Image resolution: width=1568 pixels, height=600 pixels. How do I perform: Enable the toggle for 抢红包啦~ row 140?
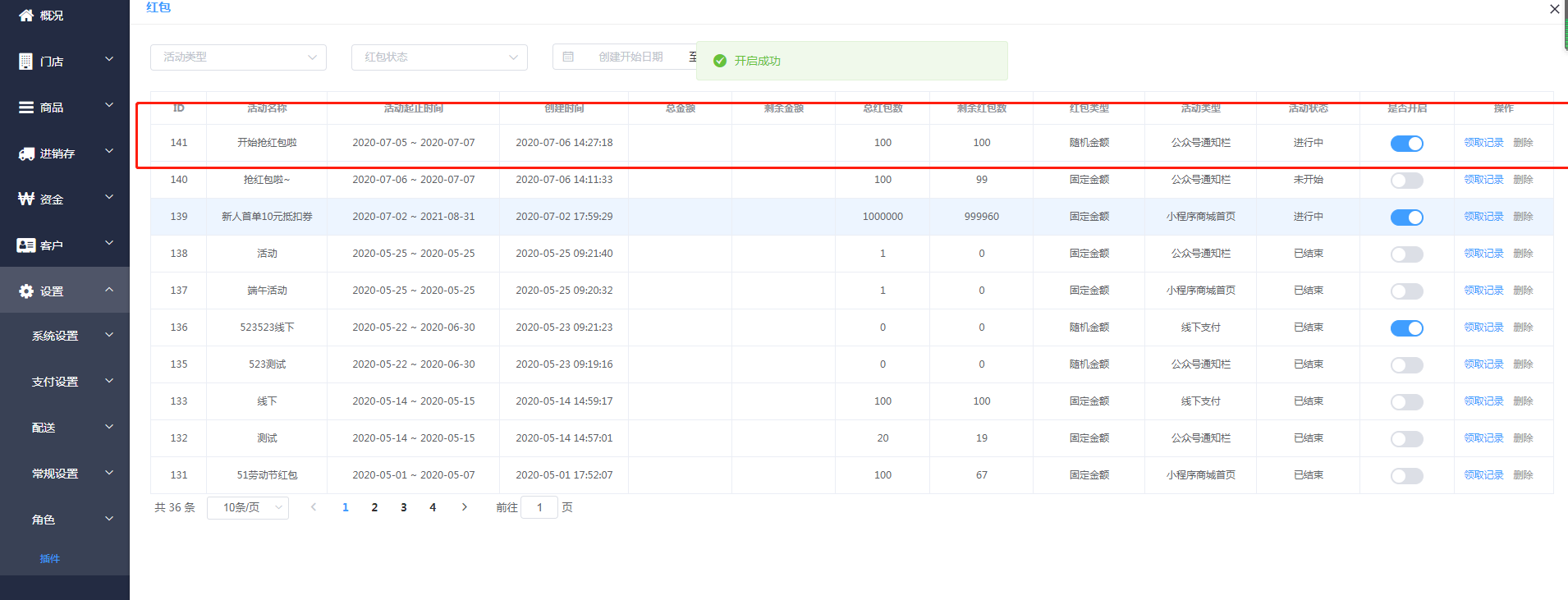click(x=1406, y=181)
